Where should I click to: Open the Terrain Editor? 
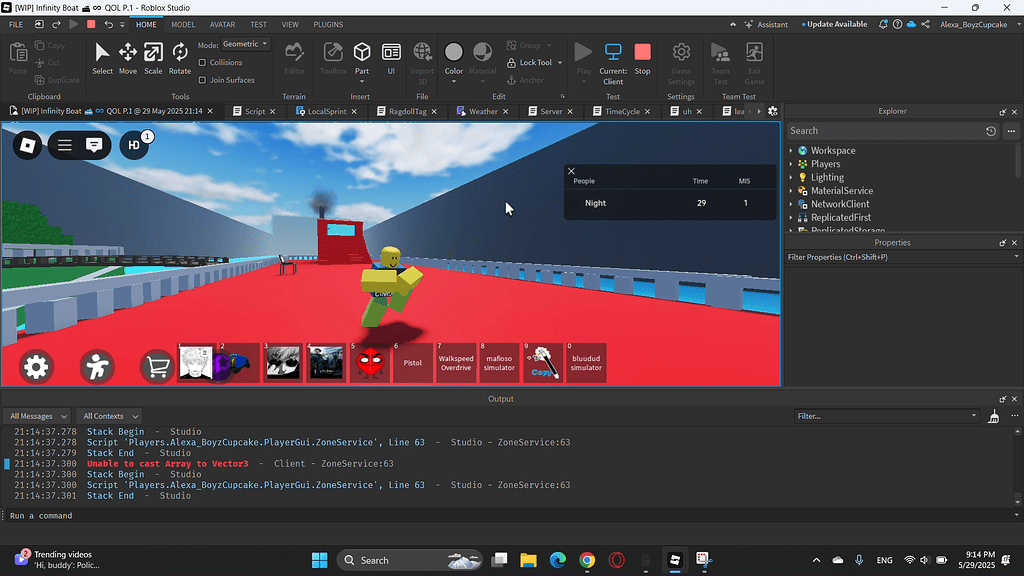pos(294,59)
